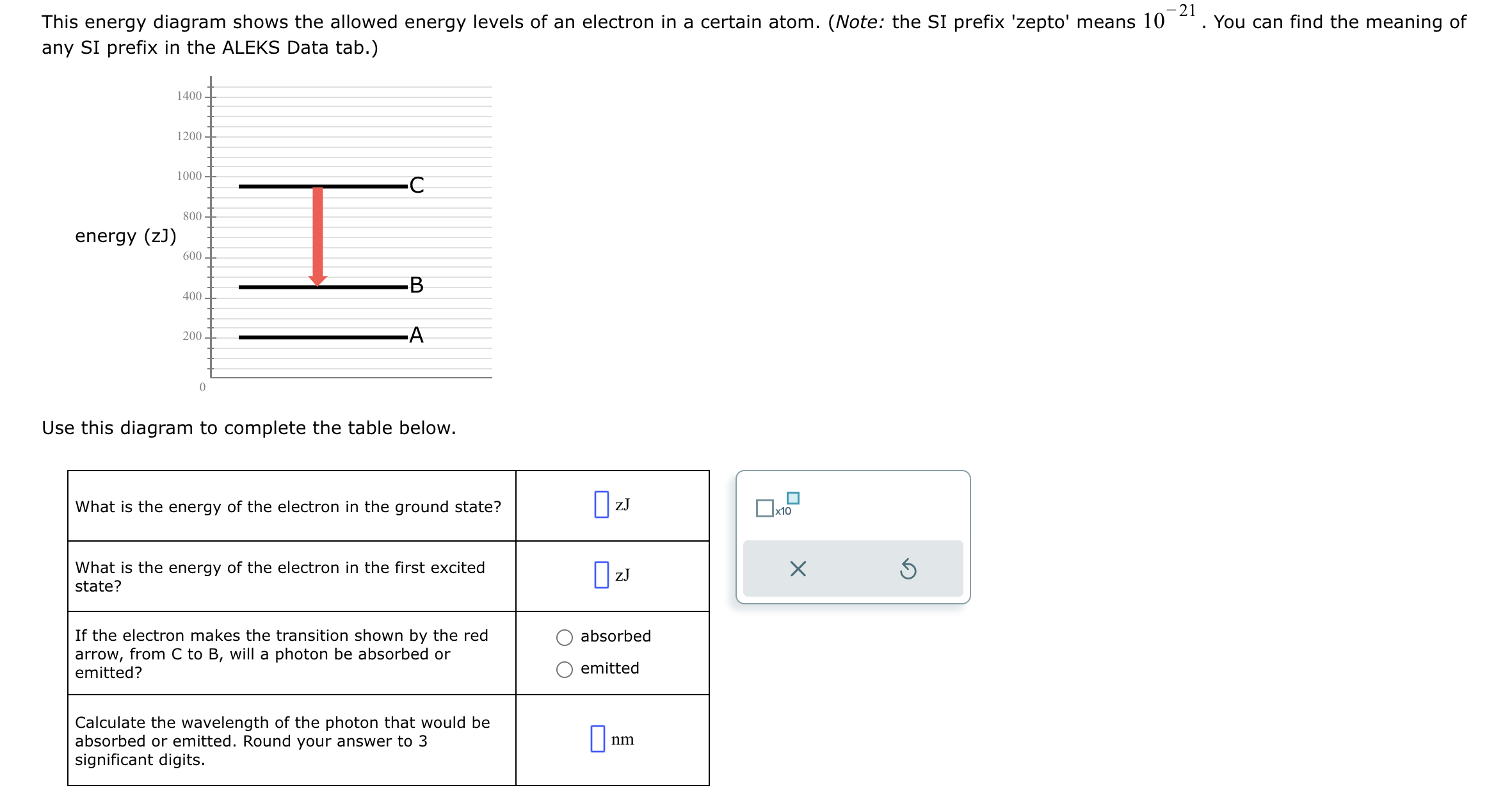Click the 1400 tick label on the axis
This screenshot has width=1512, height=799.
(188, 96)
